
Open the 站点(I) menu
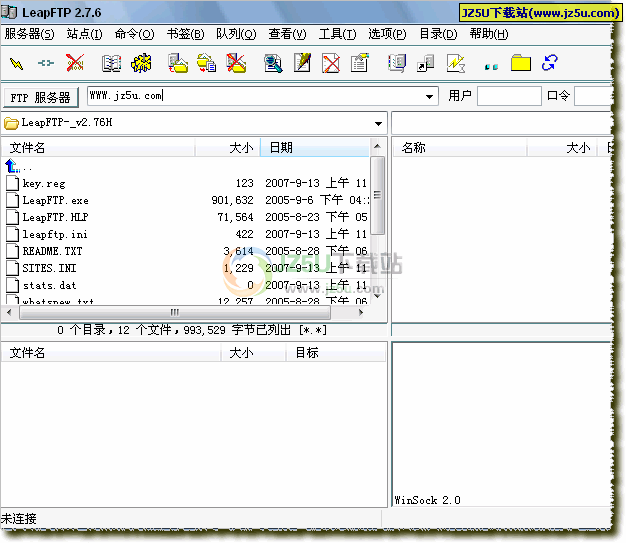point(84,34)
